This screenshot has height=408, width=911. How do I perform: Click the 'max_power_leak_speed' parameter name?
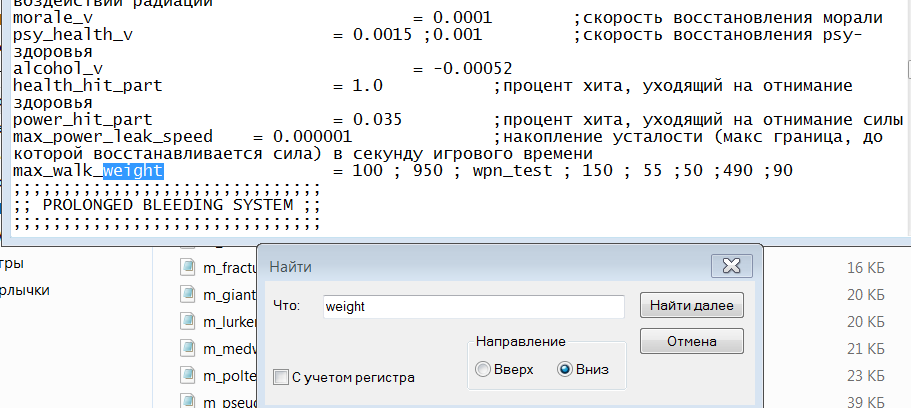pos(113,137)
